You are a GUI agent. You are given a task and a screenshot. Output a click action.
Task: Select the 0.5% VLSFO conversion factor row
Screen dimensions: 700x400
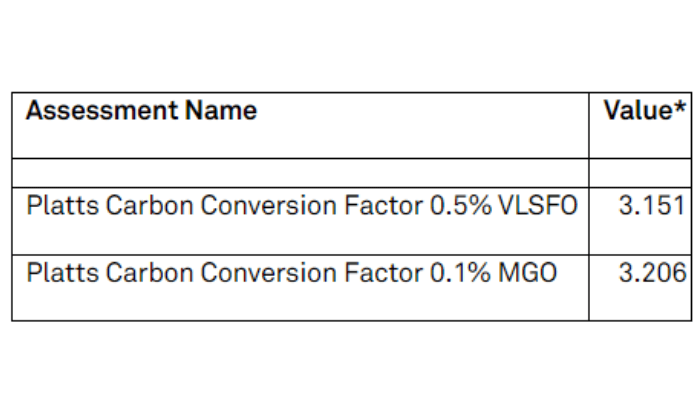point(300,207)
